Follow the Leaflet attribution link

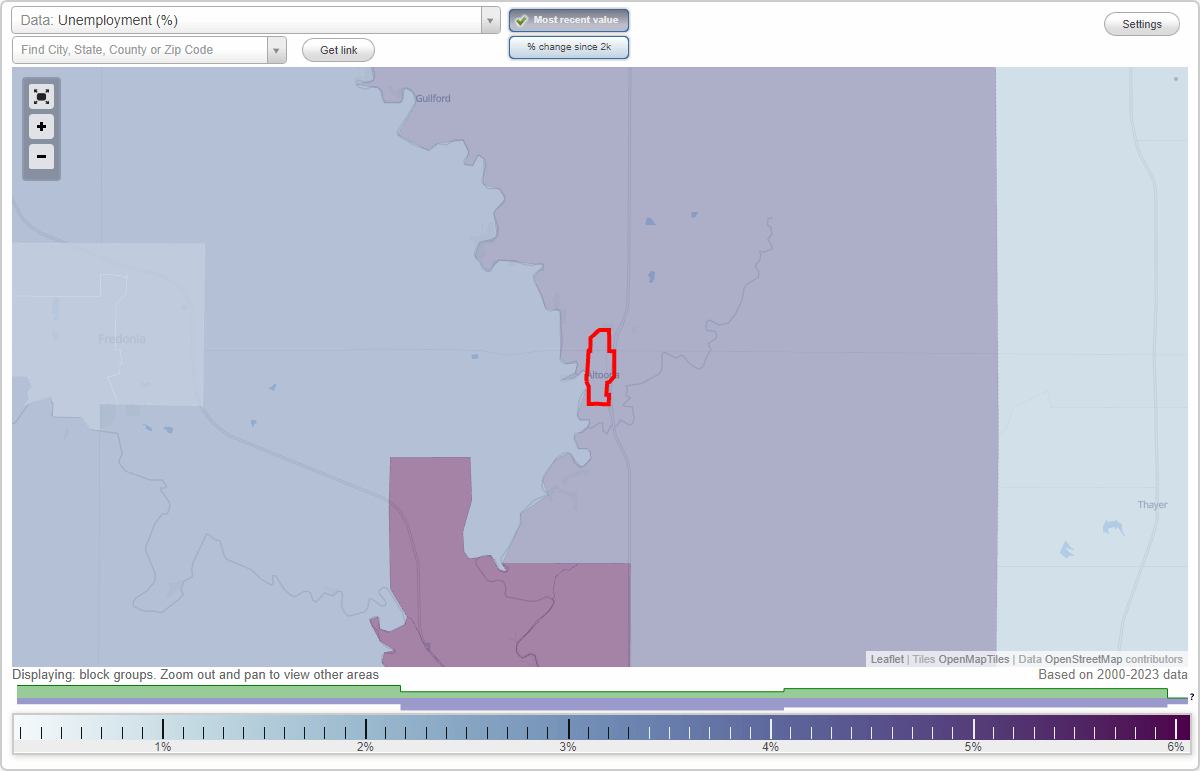pos(886,659)
